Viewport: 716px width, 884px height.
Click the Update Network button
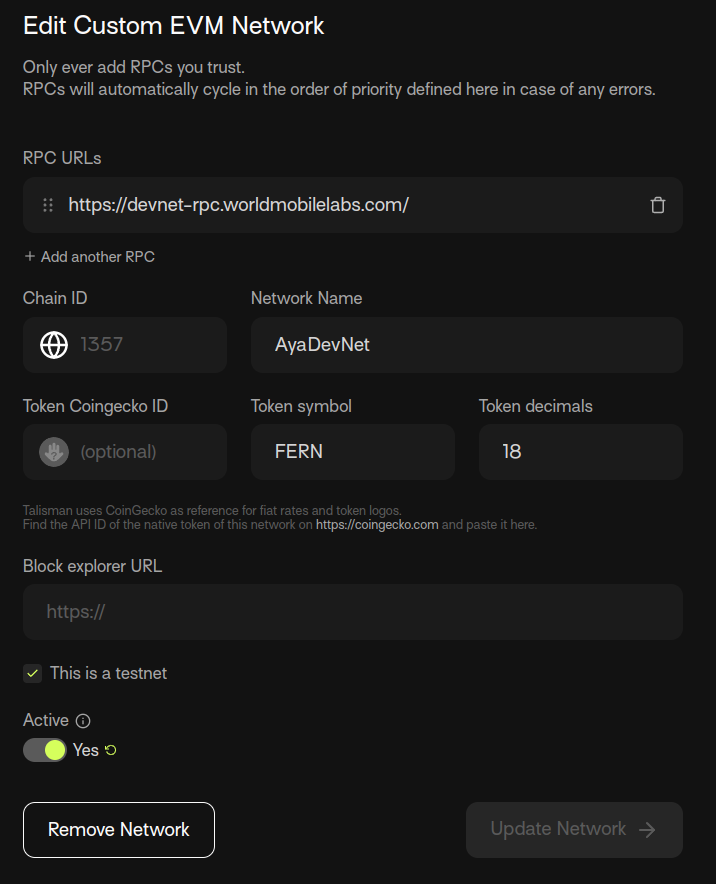point(574,830)
